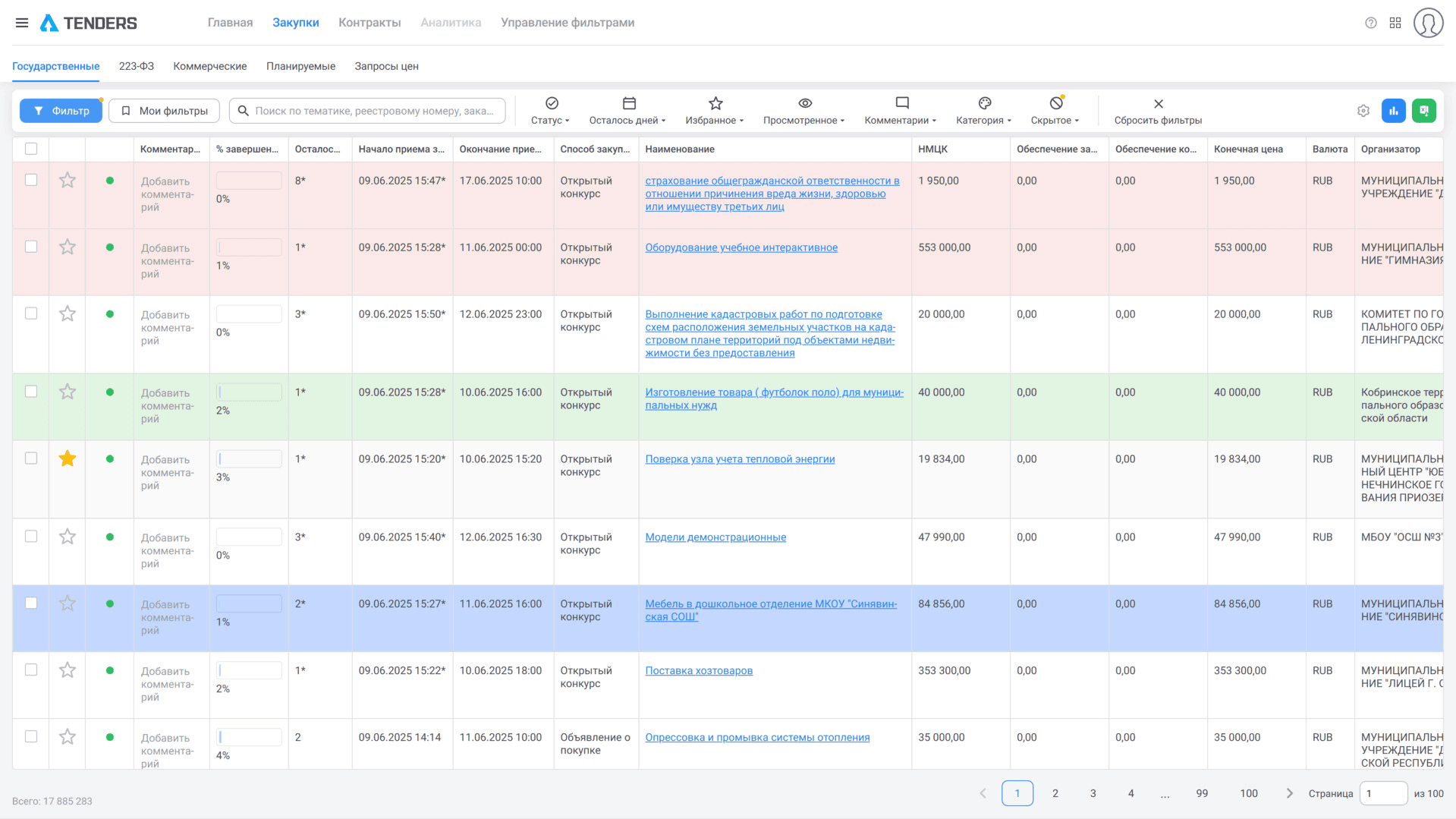Click the TENDERS logo
Image resolution: width=1456 pixels, height=819 pixels.
(89, 23)
